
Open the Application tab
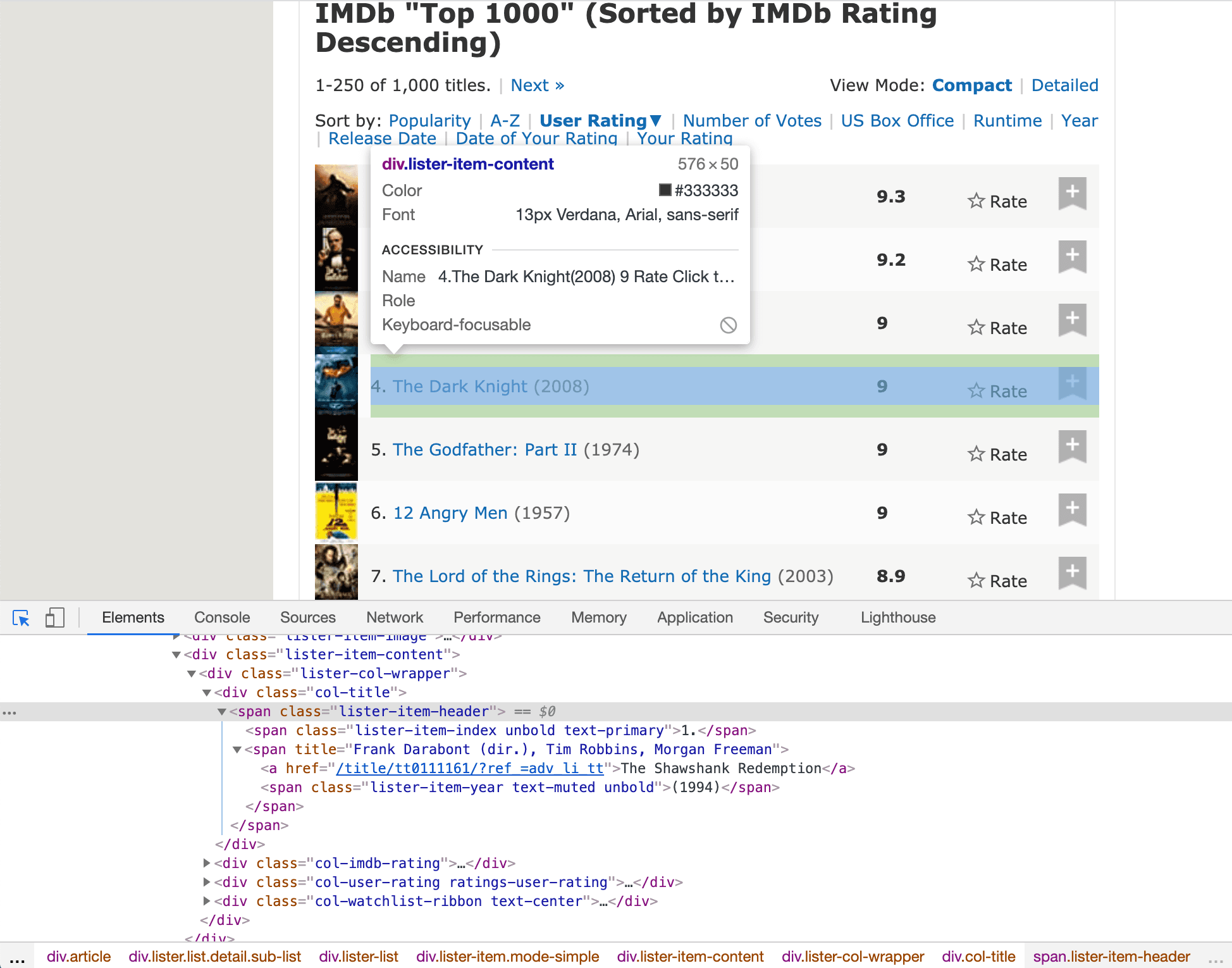[695, 617]
